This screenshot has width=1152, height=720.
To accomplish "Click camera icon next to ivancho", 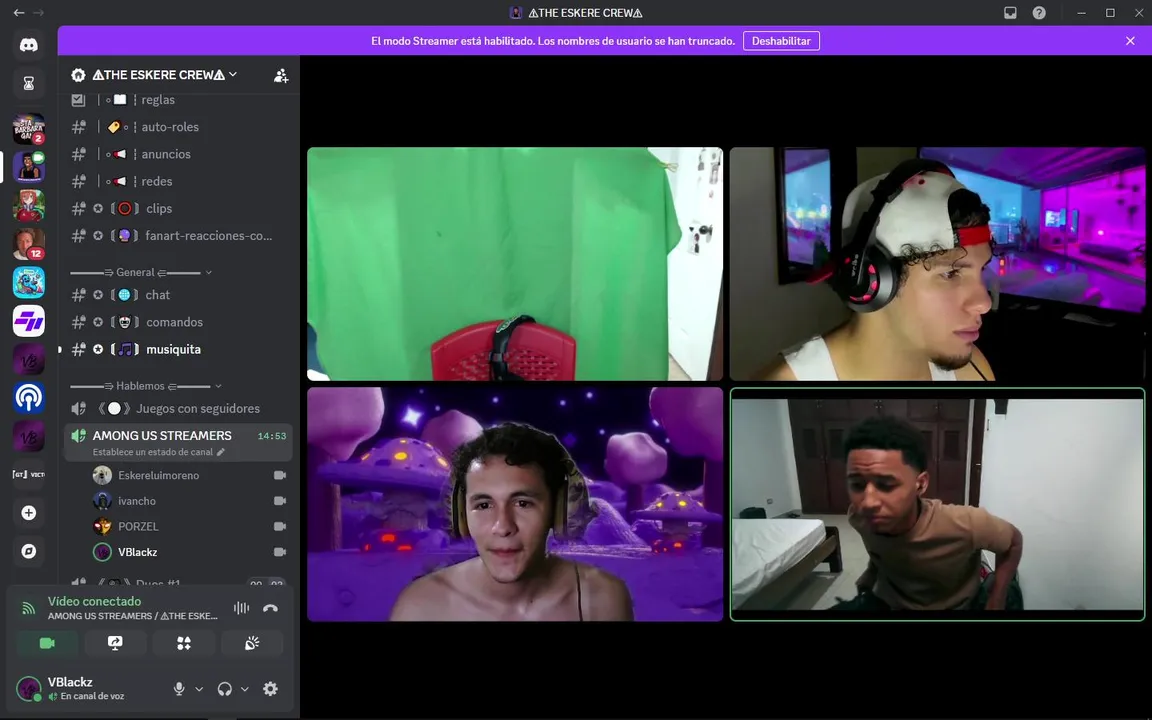I will 280,501.
